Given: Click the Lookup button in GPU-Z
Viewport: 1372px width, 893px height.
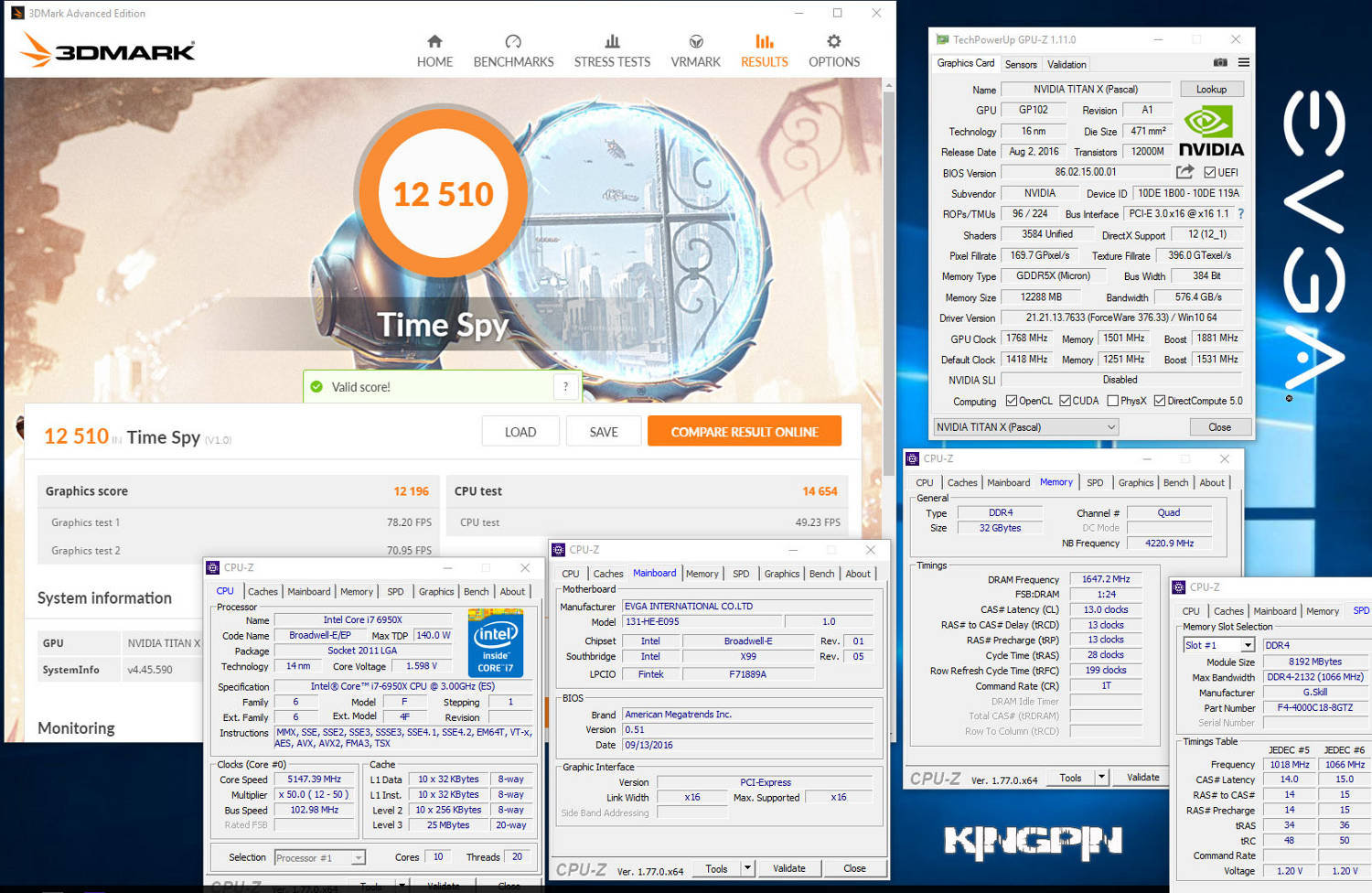Looking at the screenshot, I should tap(1211, 90).
